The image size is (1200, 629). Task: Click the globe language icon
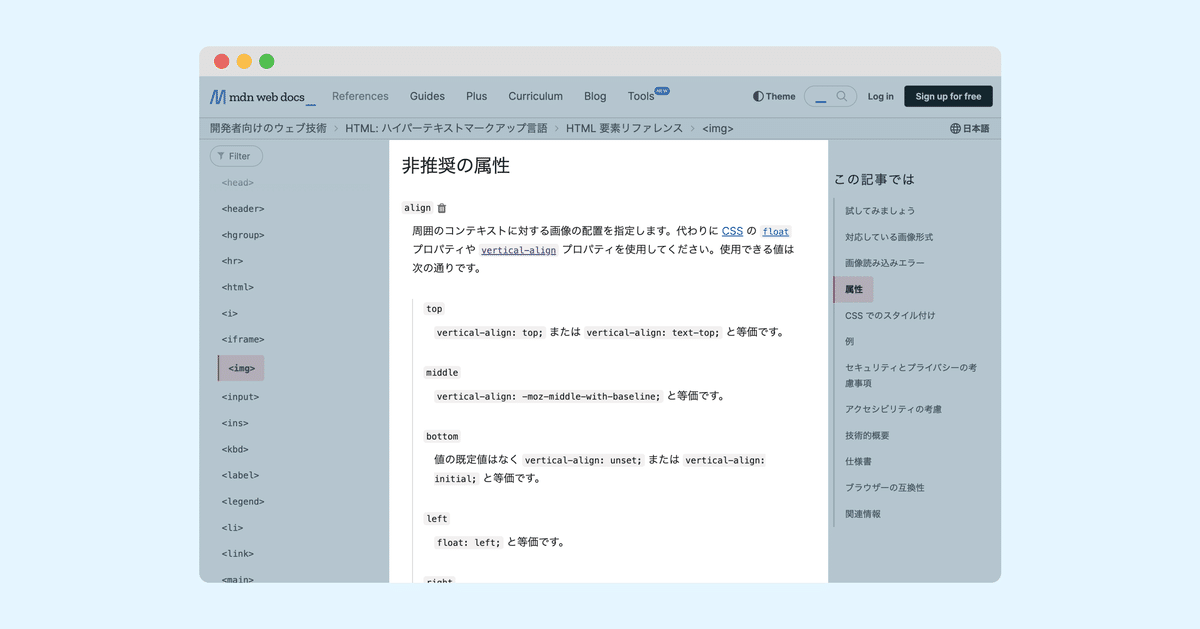coord(957,128)
